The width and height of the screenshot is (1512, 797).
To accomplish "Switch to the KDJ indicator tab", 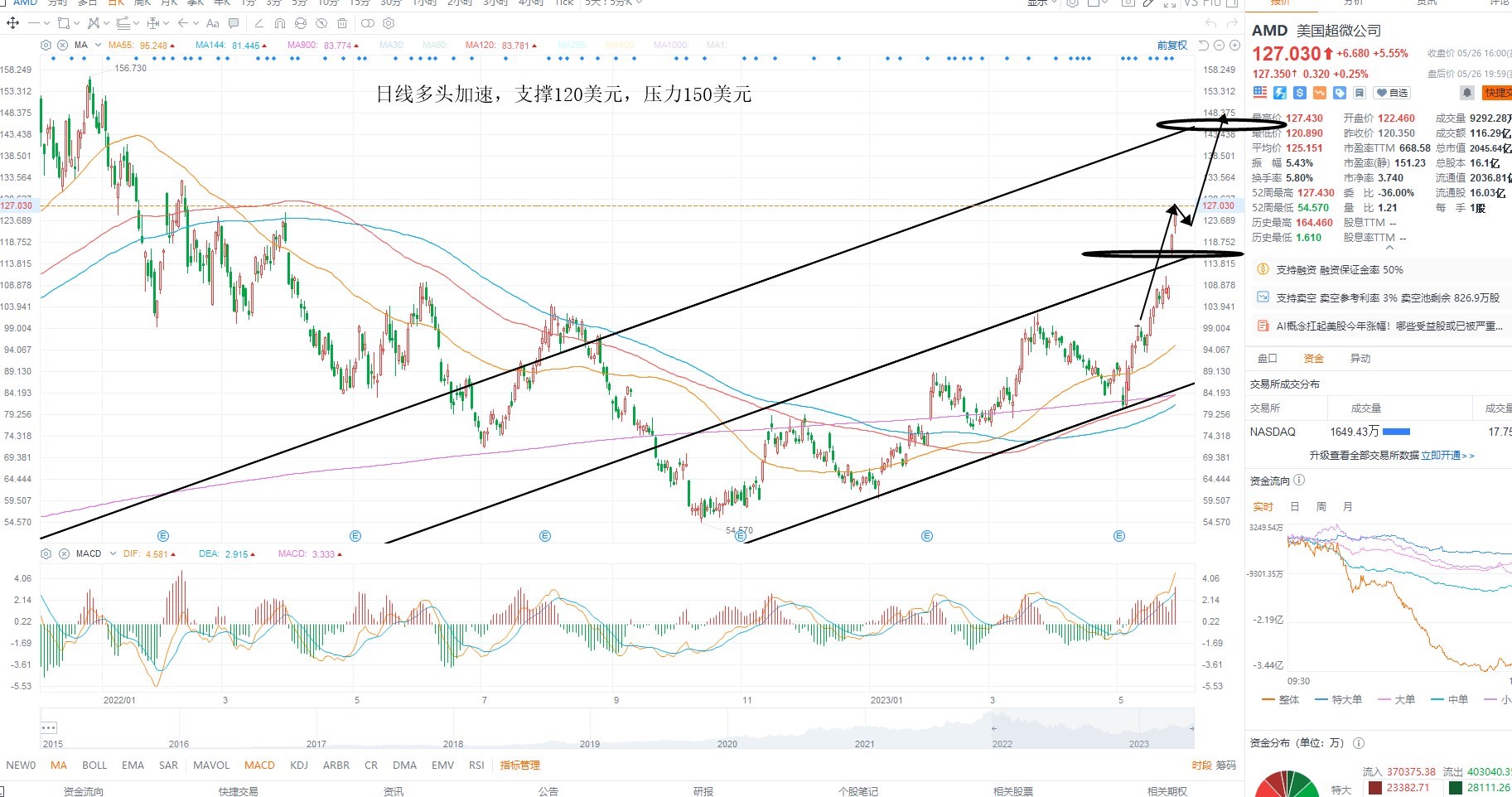I will 299,766.
